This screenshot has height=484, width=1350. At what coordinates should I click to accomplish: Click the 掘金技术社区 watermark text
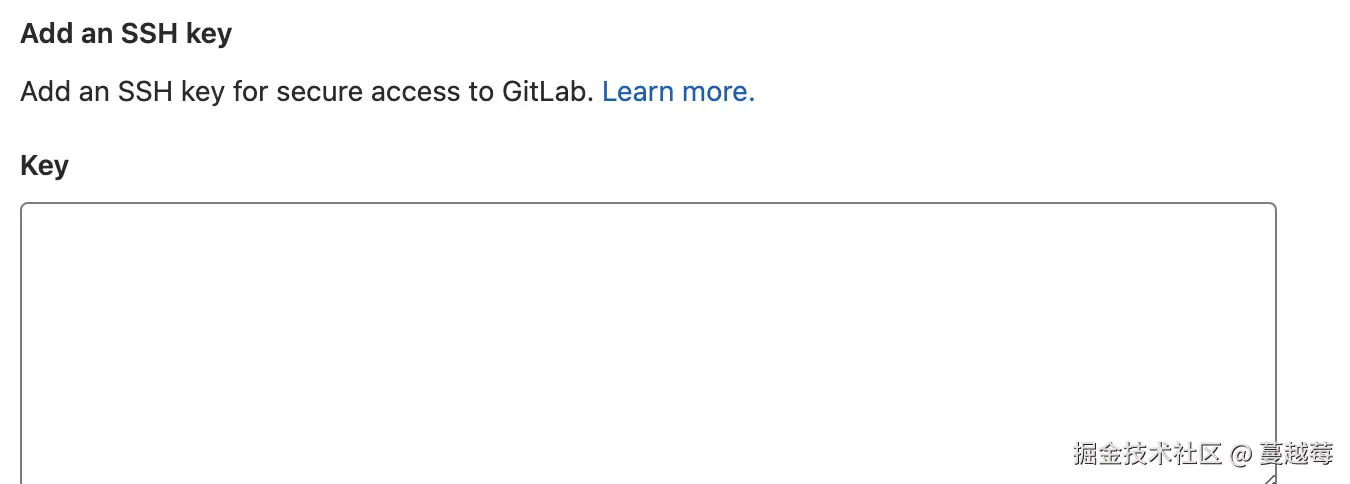(1148, 454)
